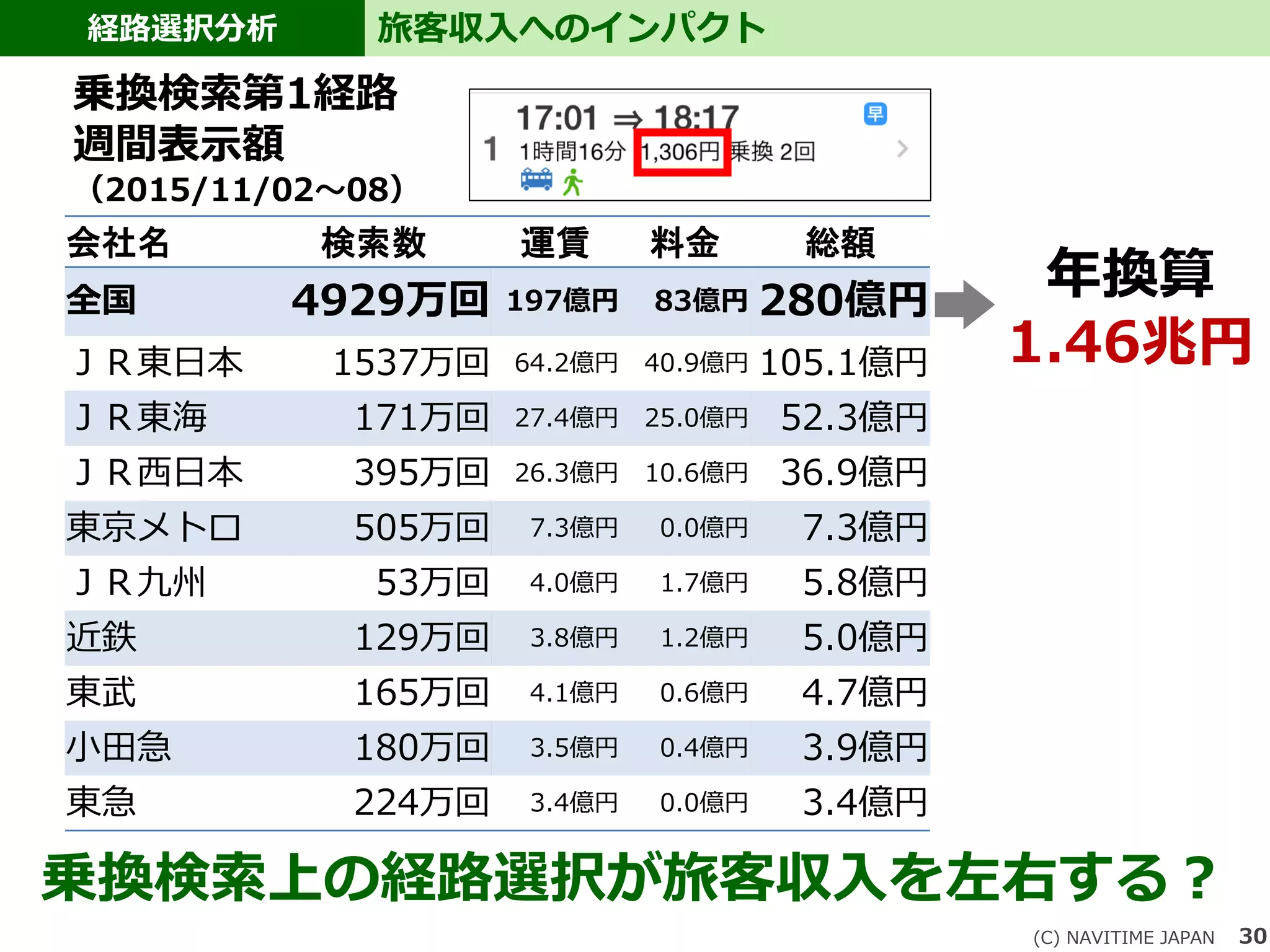Click the 83億円 national charge value
This screenshot has width=1270, height=952.
[x=701, y=301]
